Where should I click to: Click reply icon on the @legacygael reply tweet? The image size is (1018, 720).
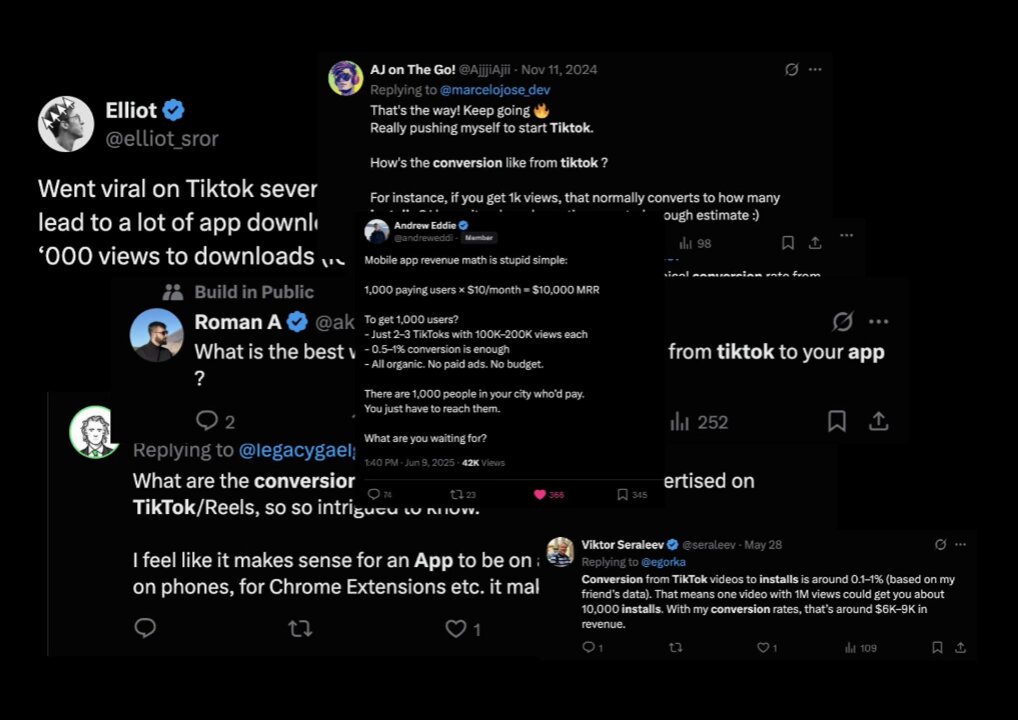(145, 628)
